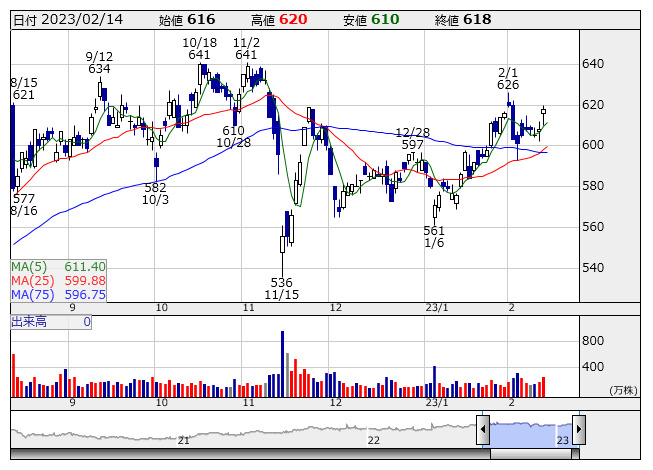Click the MA(25) 599.88 legend entry
The image size is (653, 470).
[x=58, y=281]
